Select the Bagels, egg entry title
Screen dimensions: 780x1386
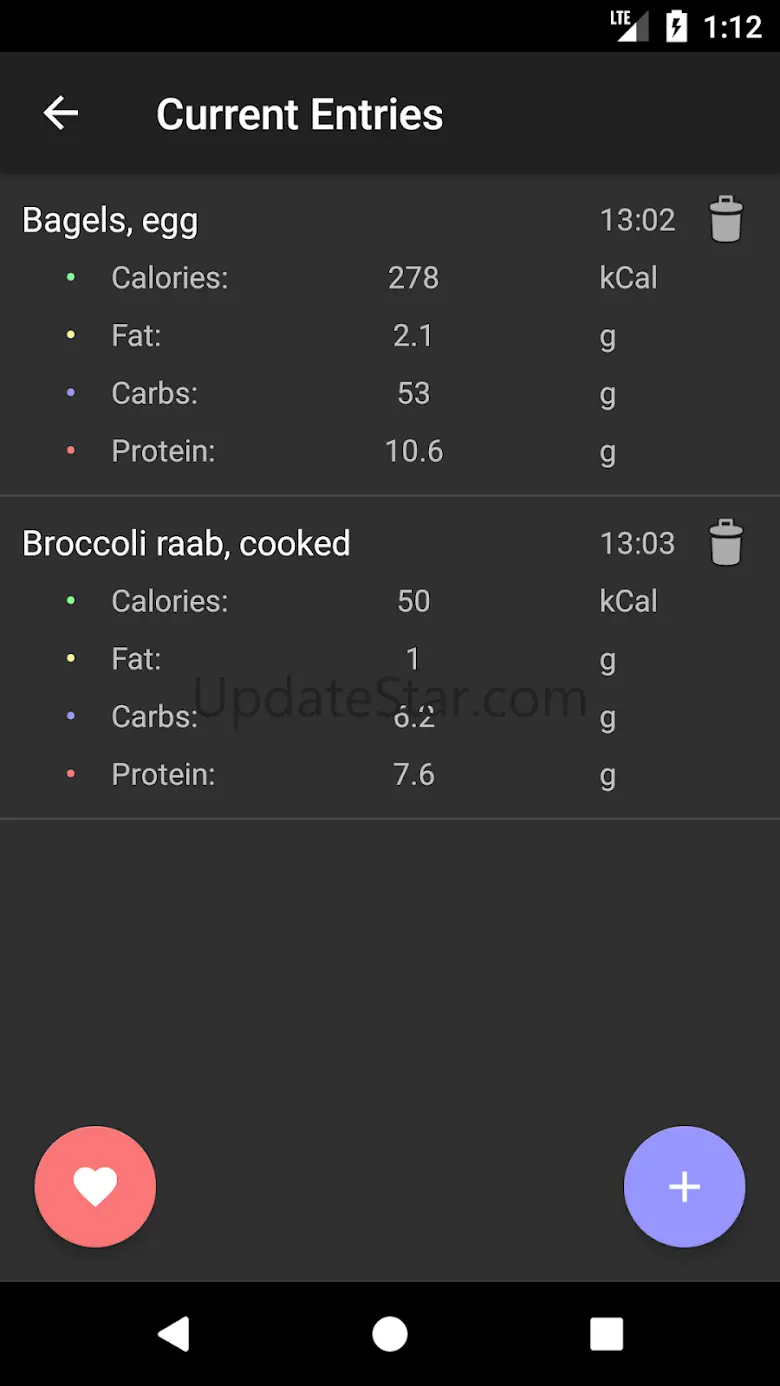(110, 220)
